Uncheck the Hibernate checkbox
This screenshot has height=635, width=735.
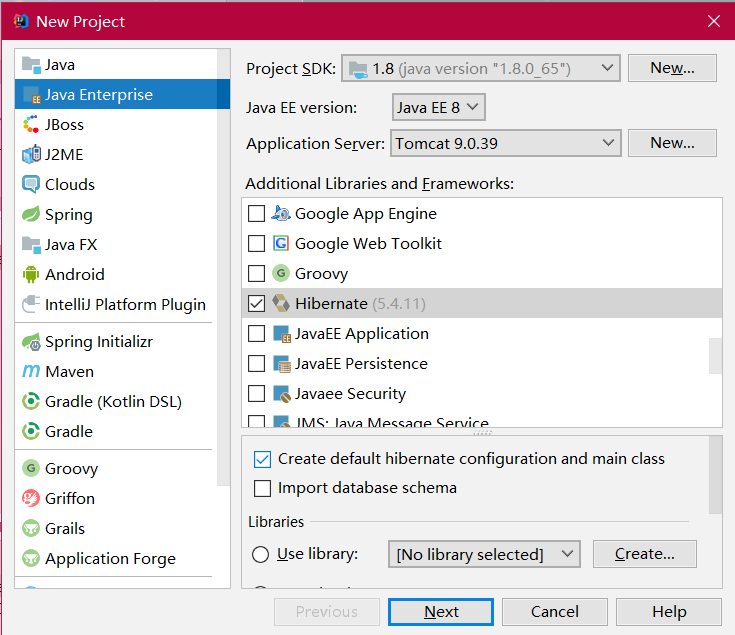(256, 304)
